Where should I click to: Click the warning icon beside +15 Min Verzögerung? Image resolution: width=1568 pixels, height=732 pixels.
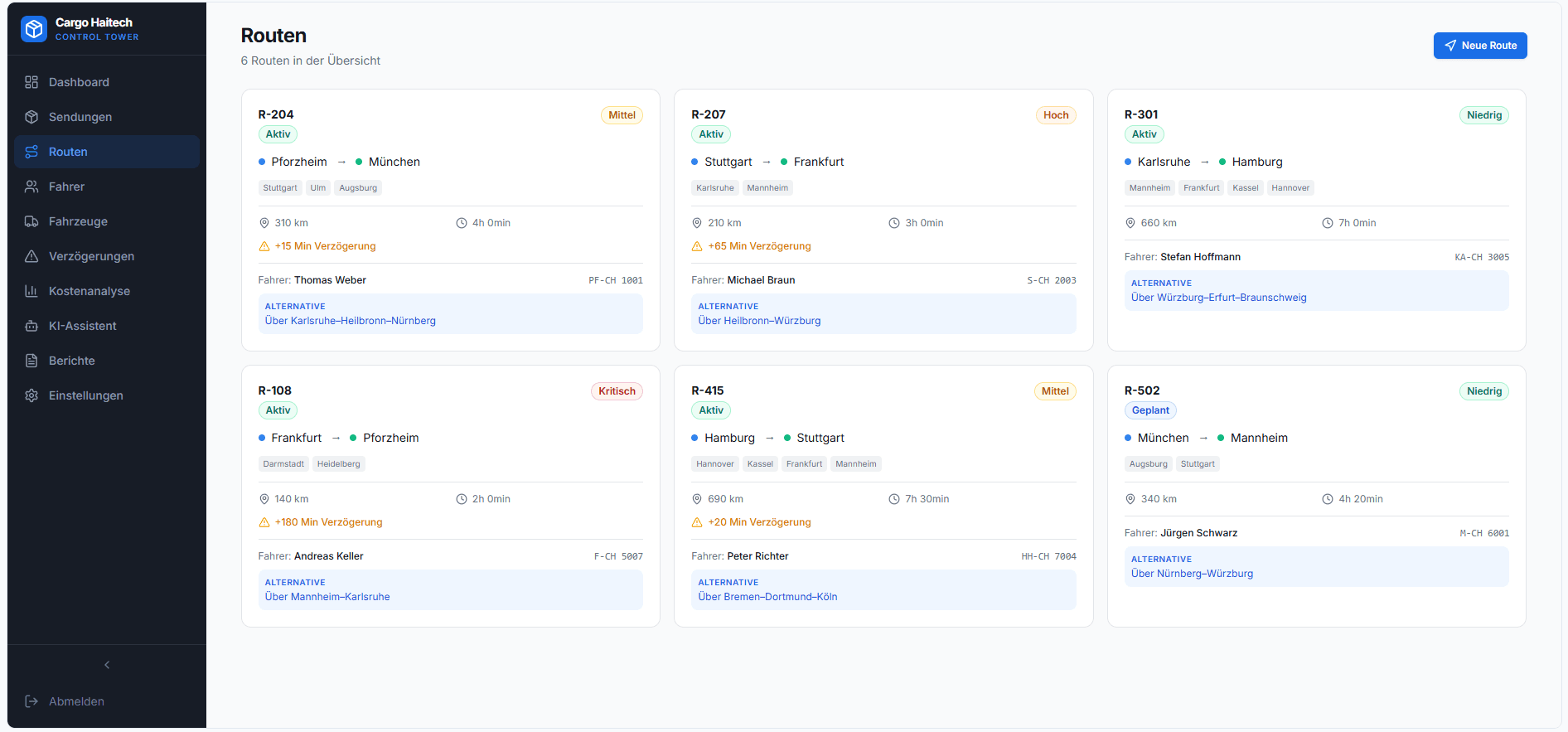point(264,246)
